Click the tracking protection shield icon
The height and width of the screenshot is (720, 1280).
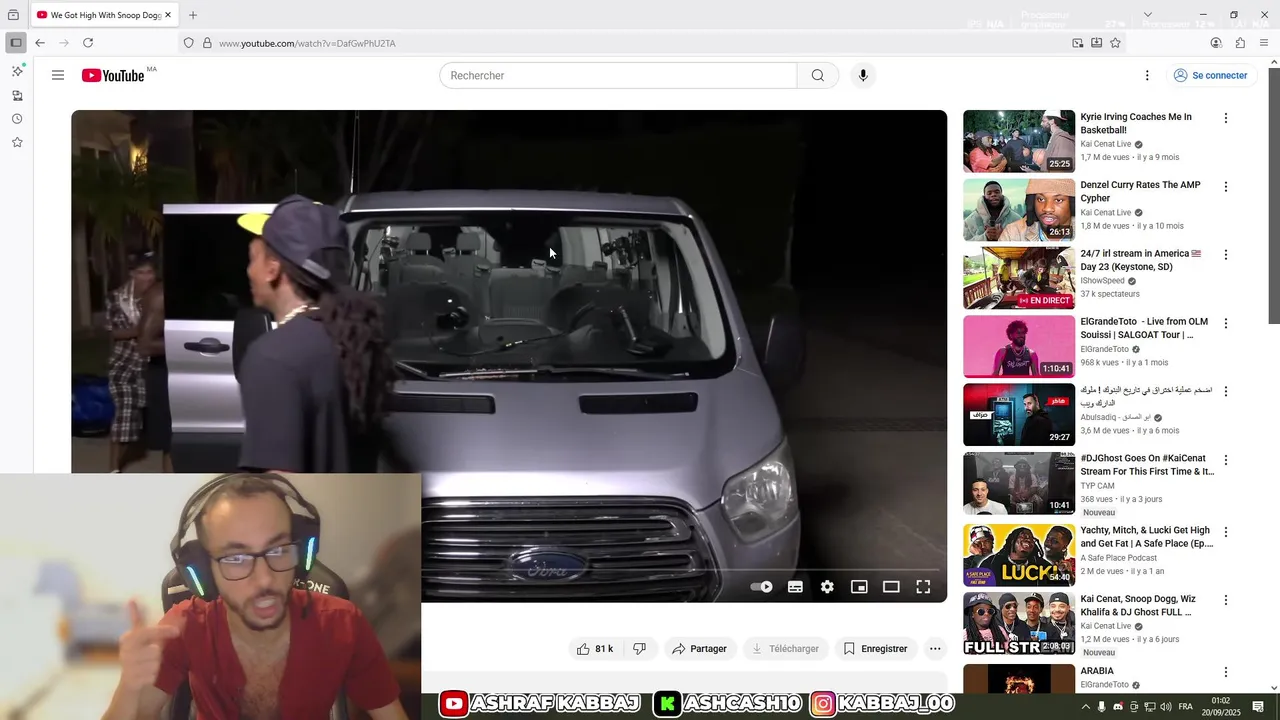pyautogui.click(x=188, y=43)
